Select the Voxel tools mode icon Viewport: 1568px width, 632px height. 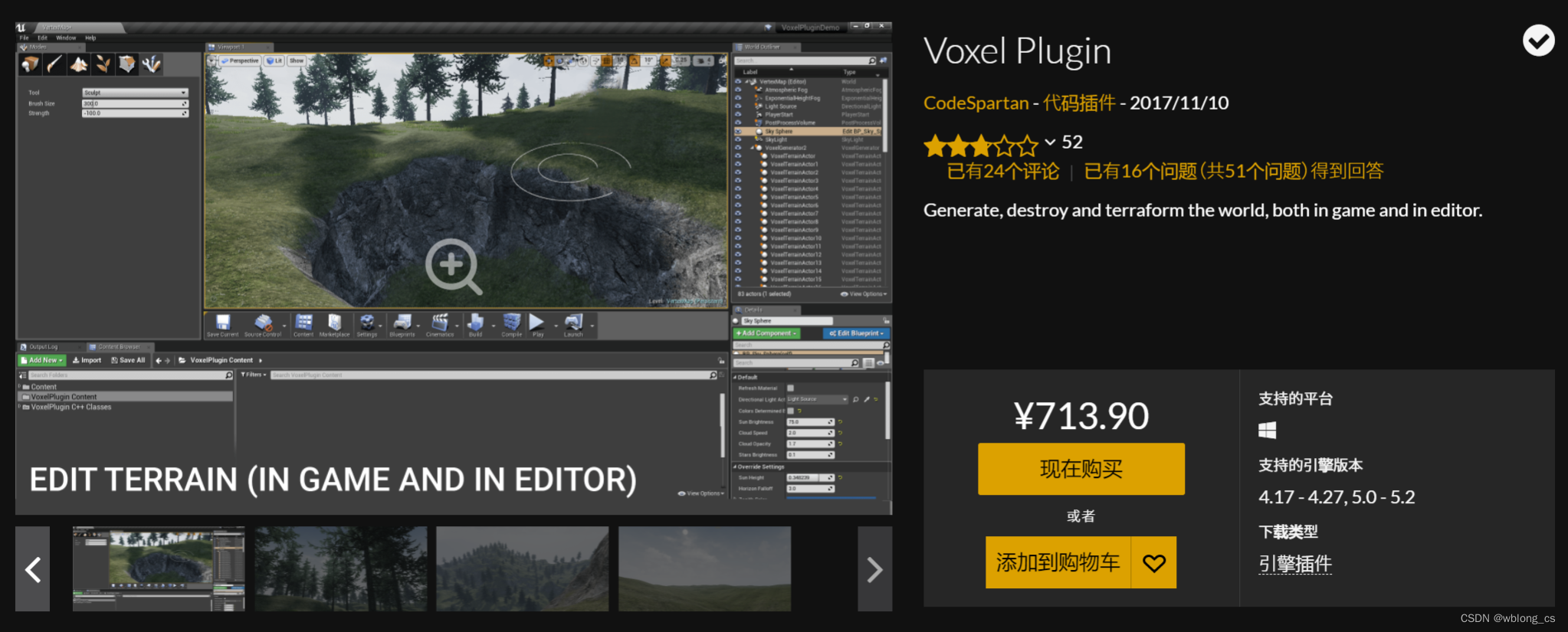pos(152,64)
